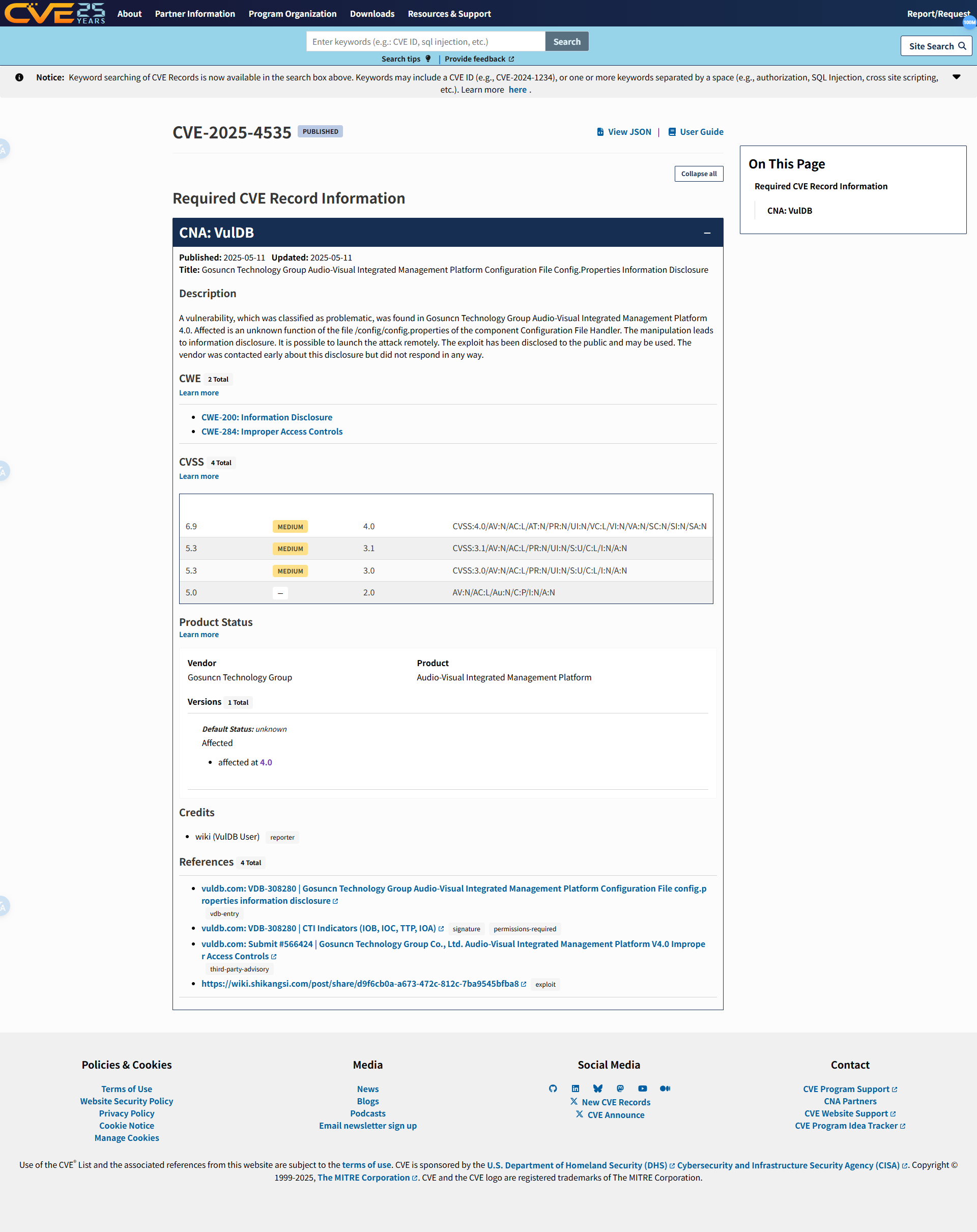Open CWE-200: Information Disclosure link
The height and width of the screenshot is (1232, 977).
[267, 417]
